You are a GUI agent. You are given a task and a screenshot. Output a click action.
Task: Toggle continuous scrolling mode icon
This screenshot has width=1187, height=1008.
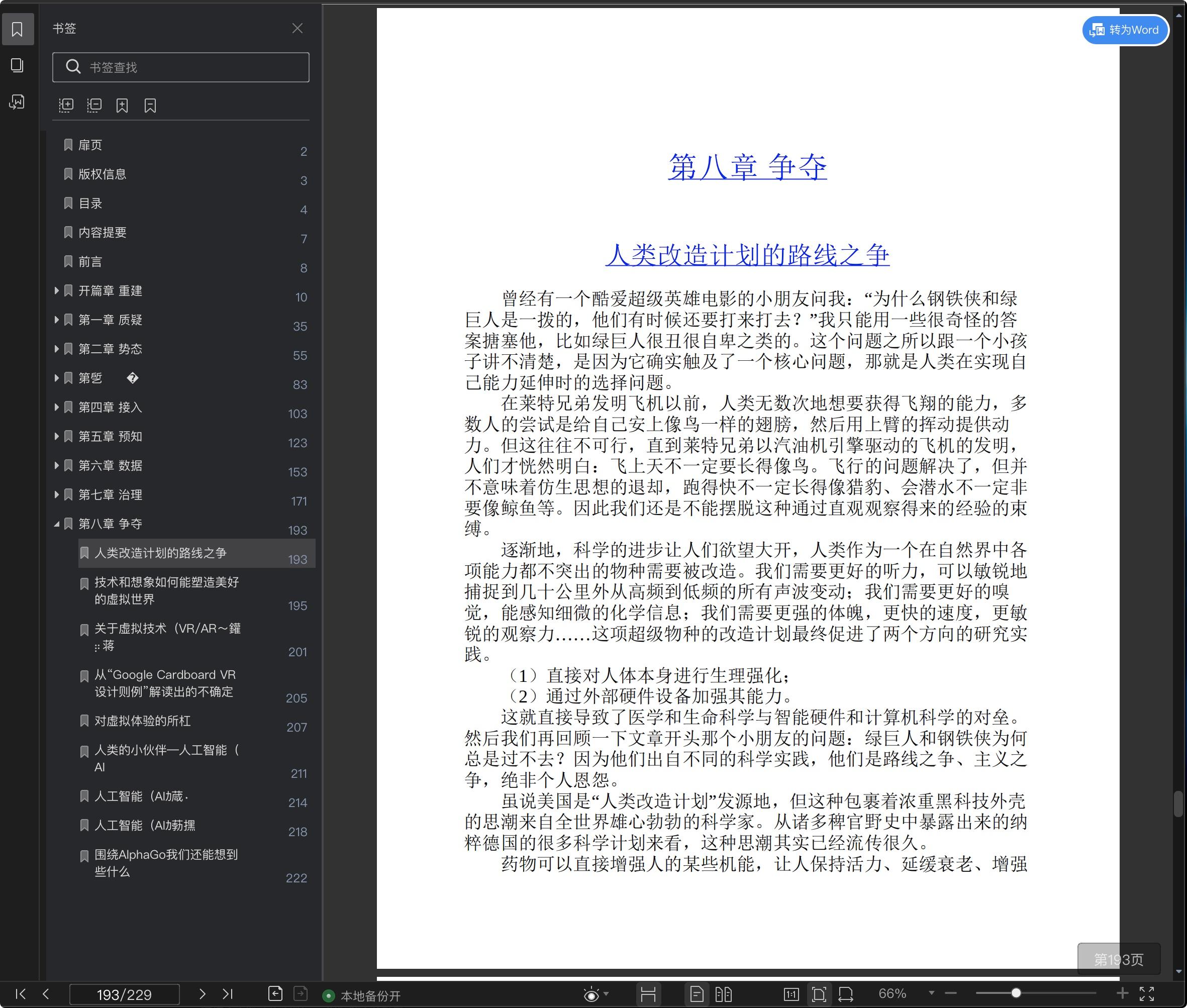tap(648, 994)
